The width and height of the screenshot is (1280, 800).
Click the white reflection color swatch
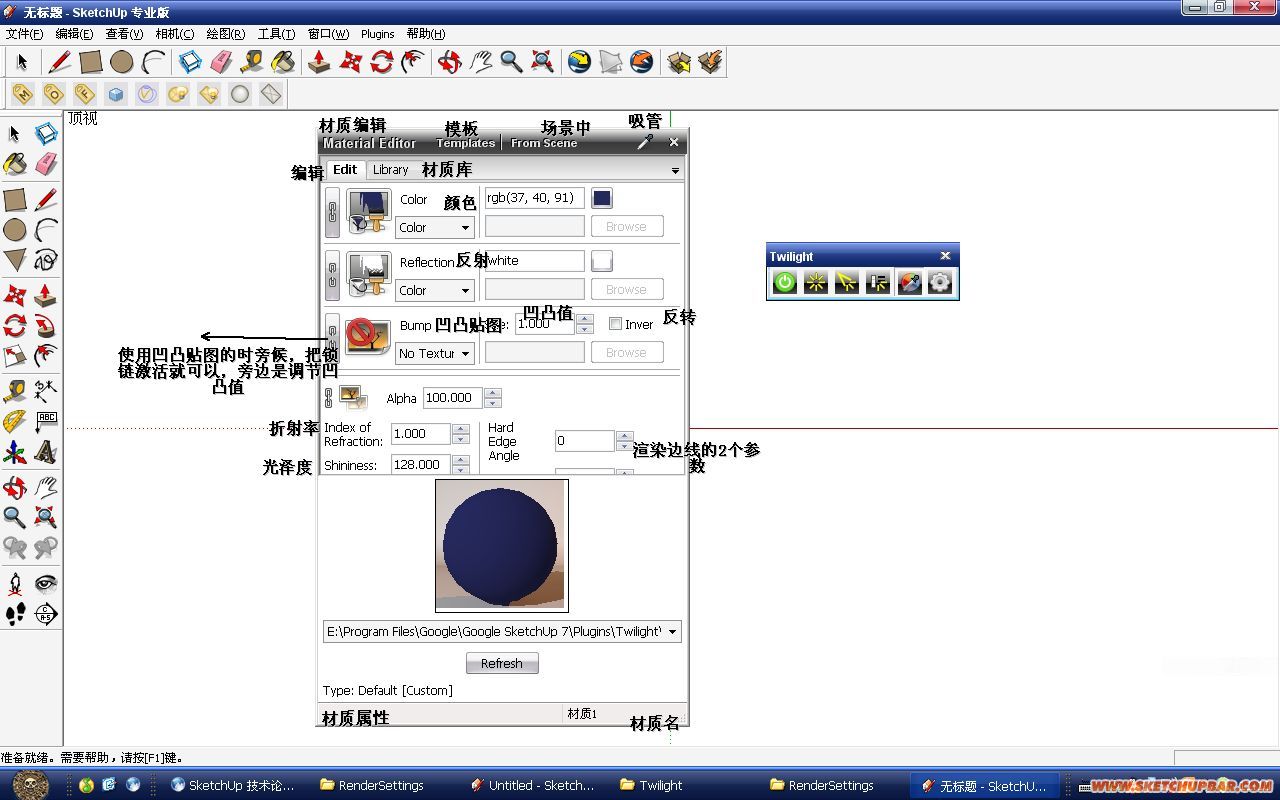click(x=602, y=261)
